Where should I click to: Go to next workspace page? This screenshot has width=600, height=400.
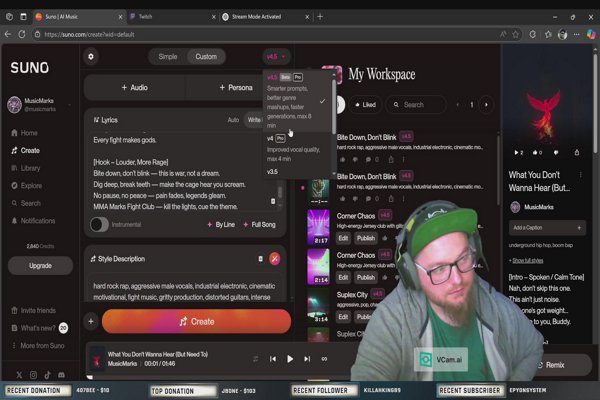pos(486,104)
